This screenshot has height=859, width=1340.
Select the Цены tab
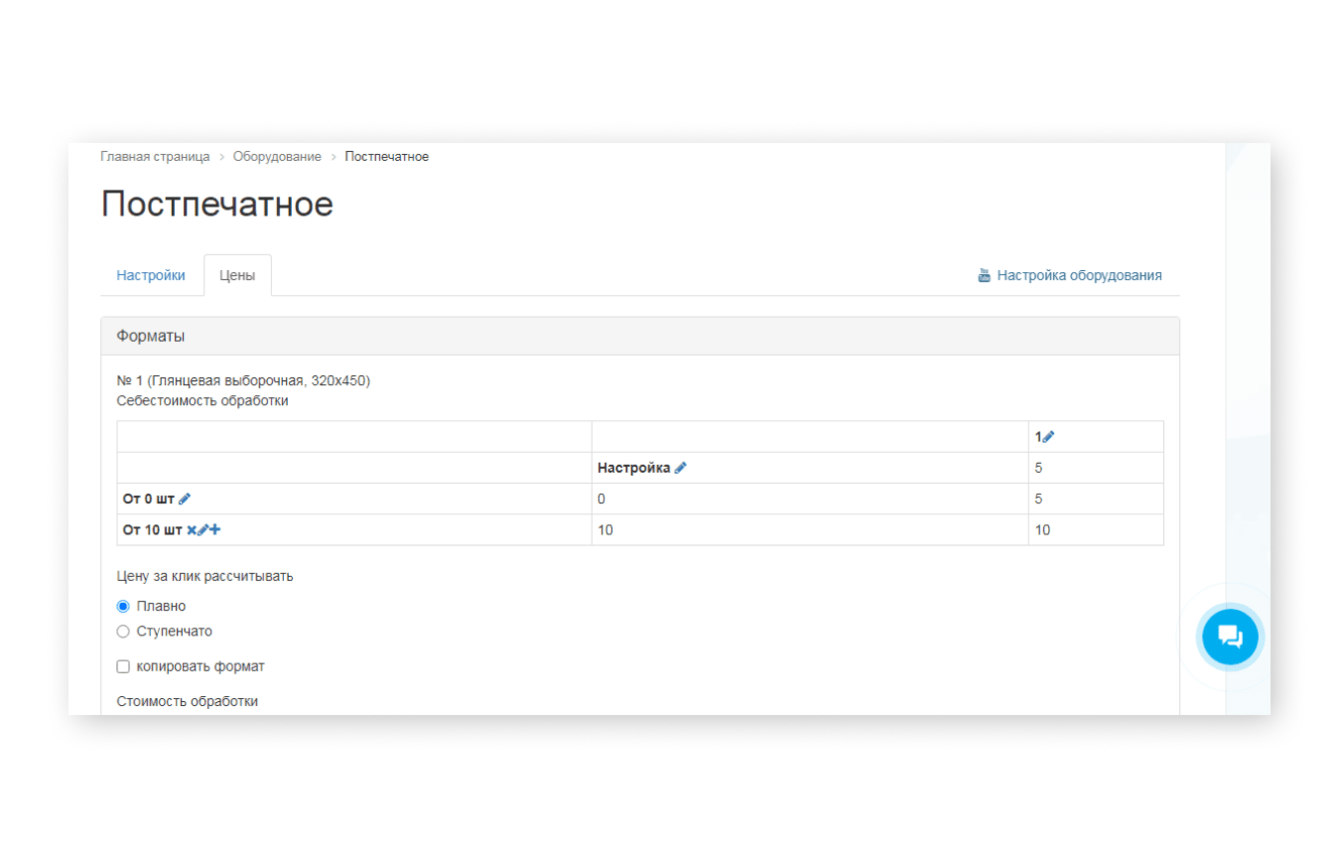coord(237,276)
